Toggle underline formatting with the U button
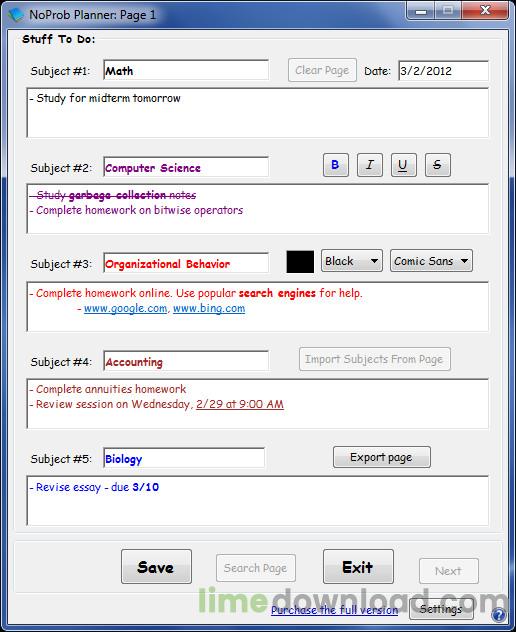 click(x=404, y=165)
